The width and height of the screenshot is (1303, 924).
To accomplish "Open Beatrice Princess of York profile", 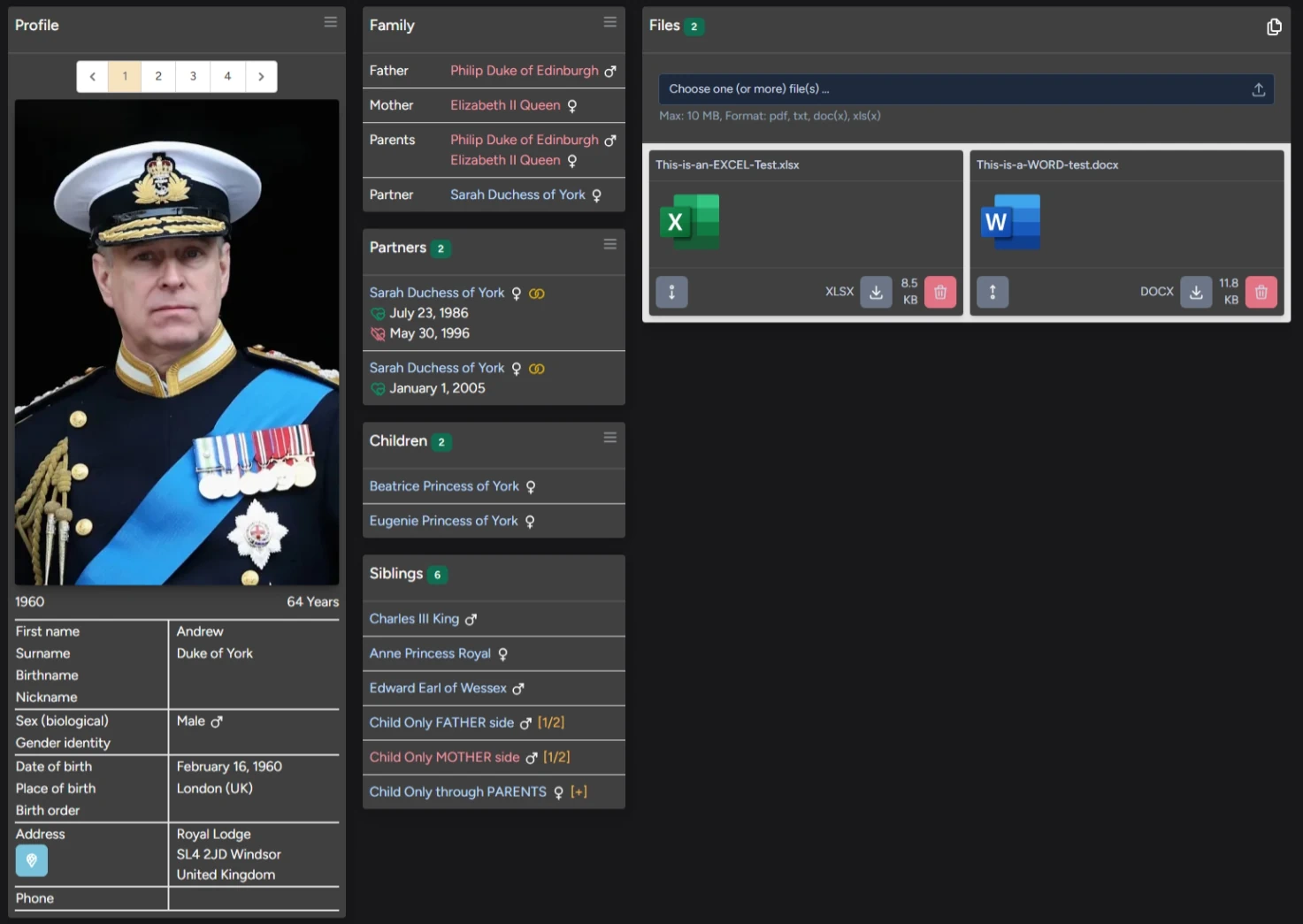I will coord(444,486).
